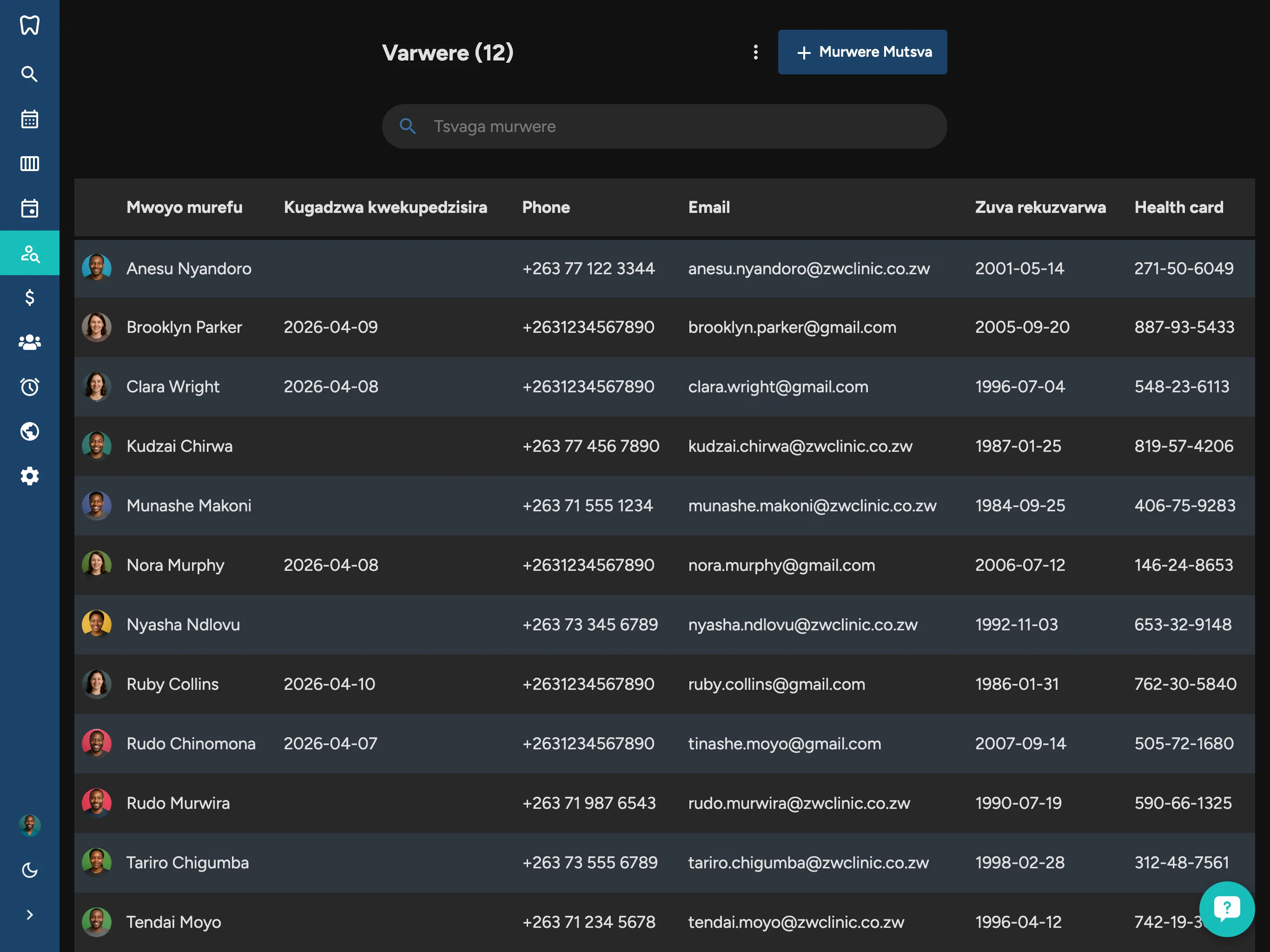This screenshot has width=1270, height=952.
Task: Click the tooth logo icon
Action: (29, 25)
